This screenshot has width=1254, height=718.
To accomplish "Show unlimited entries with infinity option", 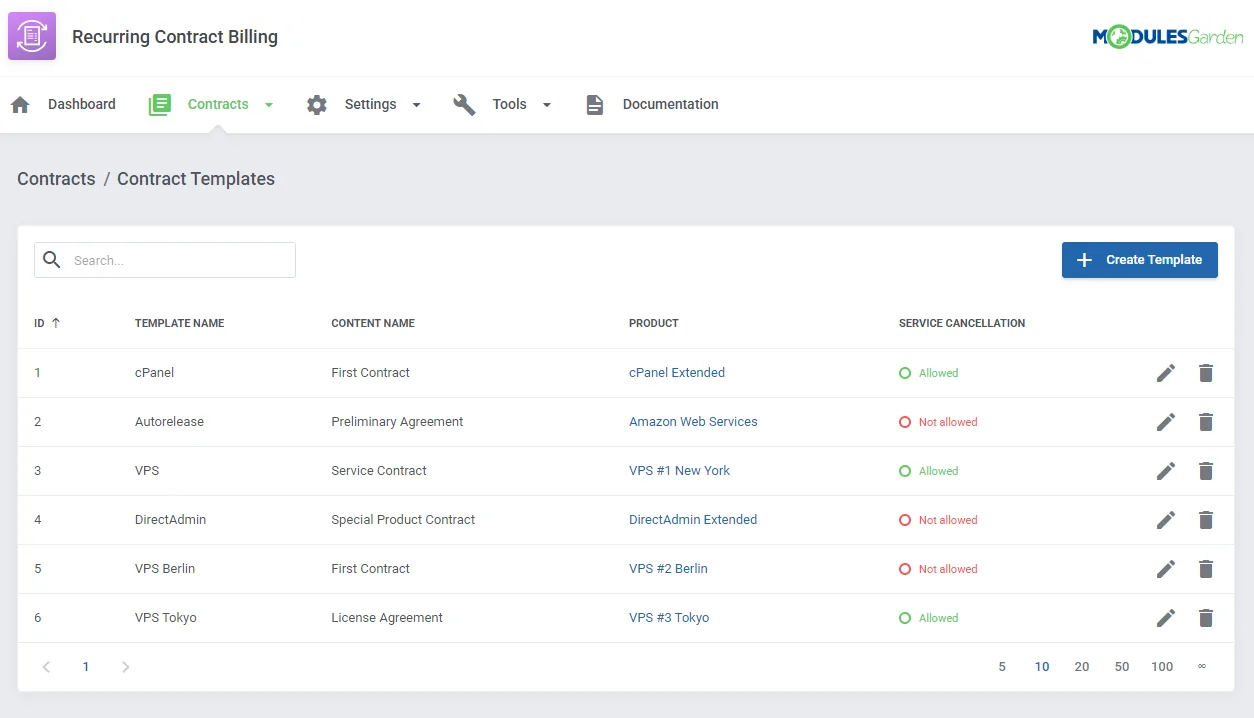I will 1202,667.
